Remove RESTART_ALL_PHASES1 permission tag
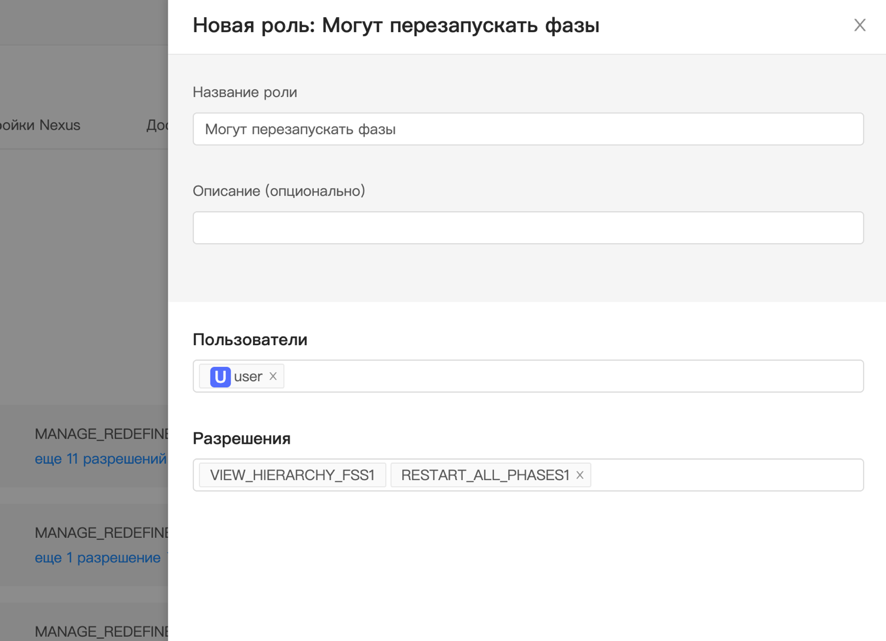Screen dimensions: 886x641 coord(580,475)
